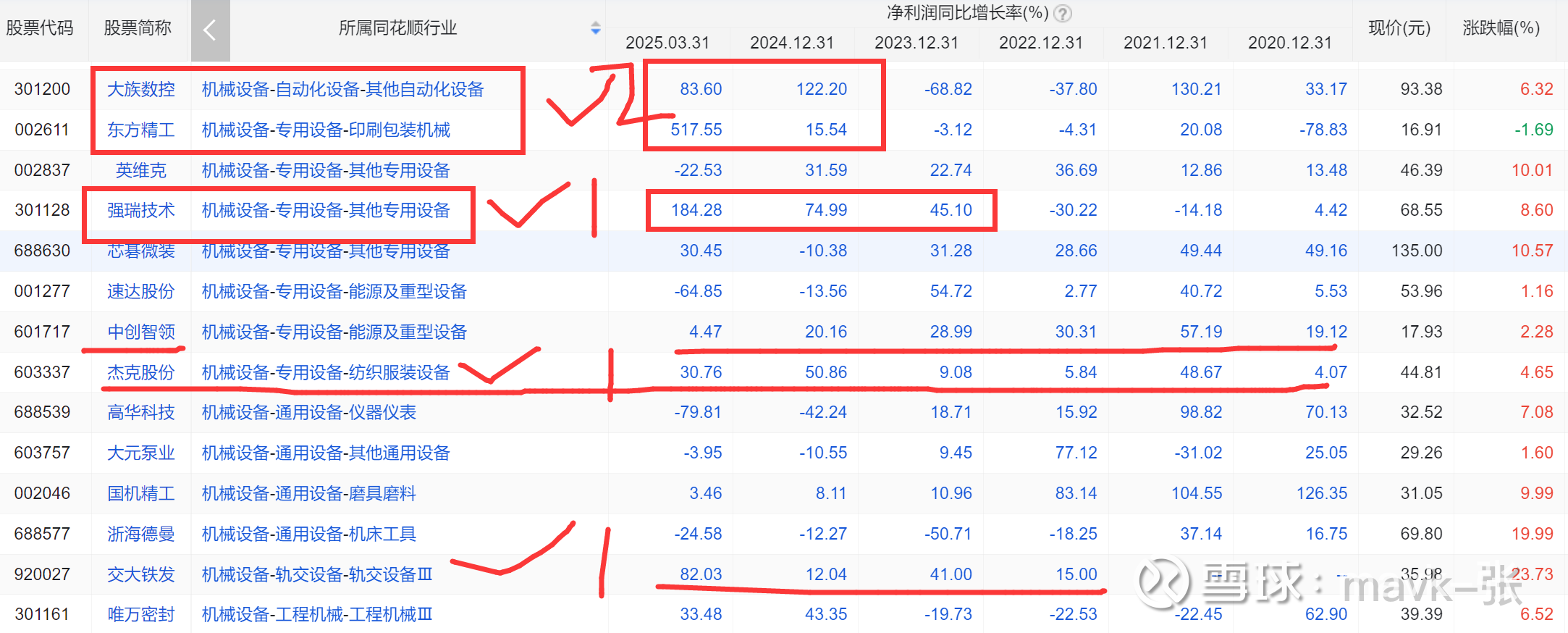Screen dimensions: 1568x633
Task: Open stock link 唯万密封
Action: click(141, 614)
